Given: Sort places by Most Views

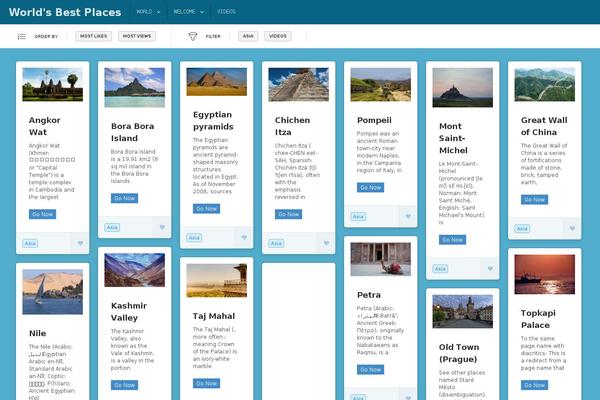Looking at the screenshot, I should coord(137,36).
